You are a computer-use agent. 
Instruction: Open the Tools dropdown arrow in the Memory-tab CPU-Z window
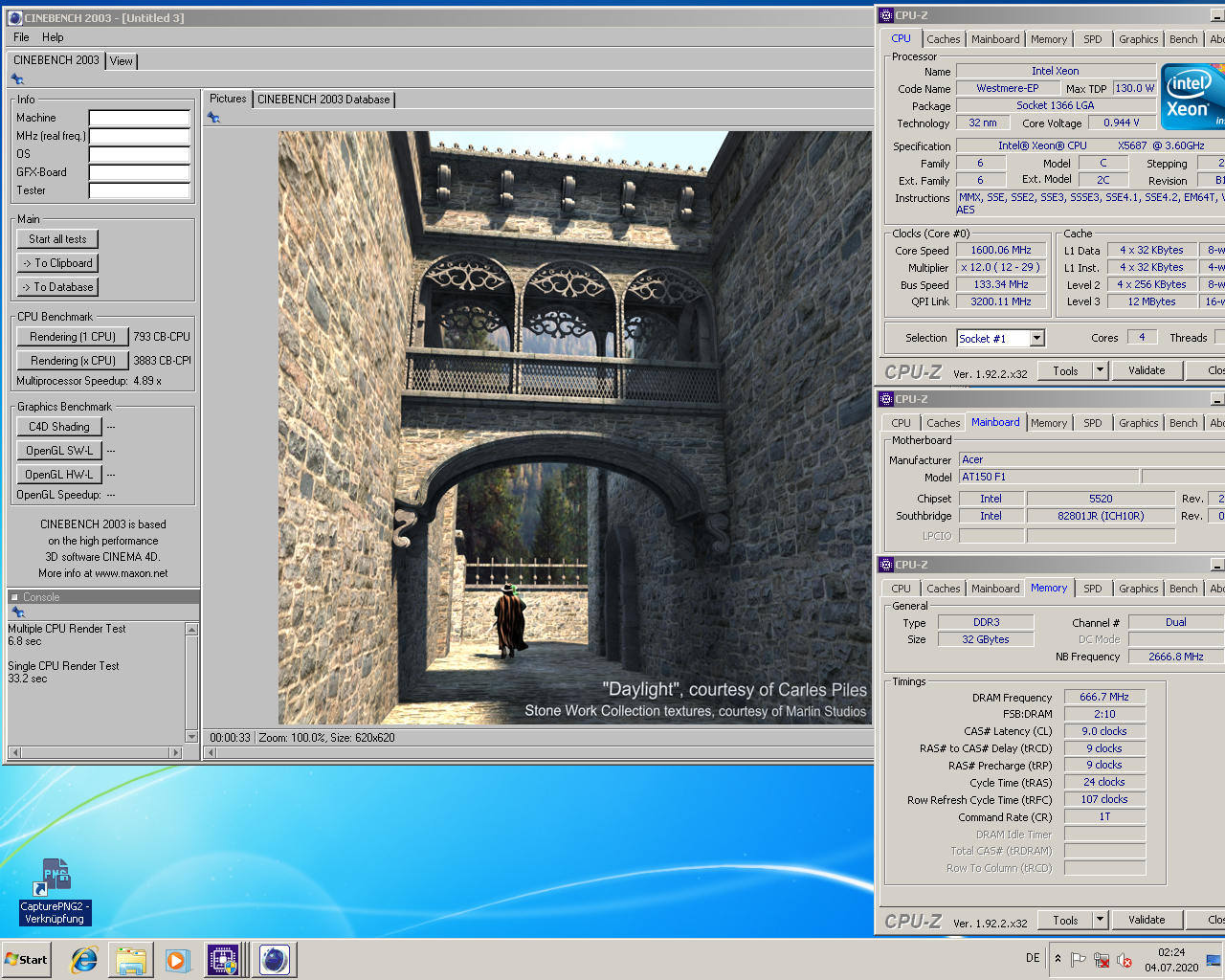click(x=1100, y=920)
